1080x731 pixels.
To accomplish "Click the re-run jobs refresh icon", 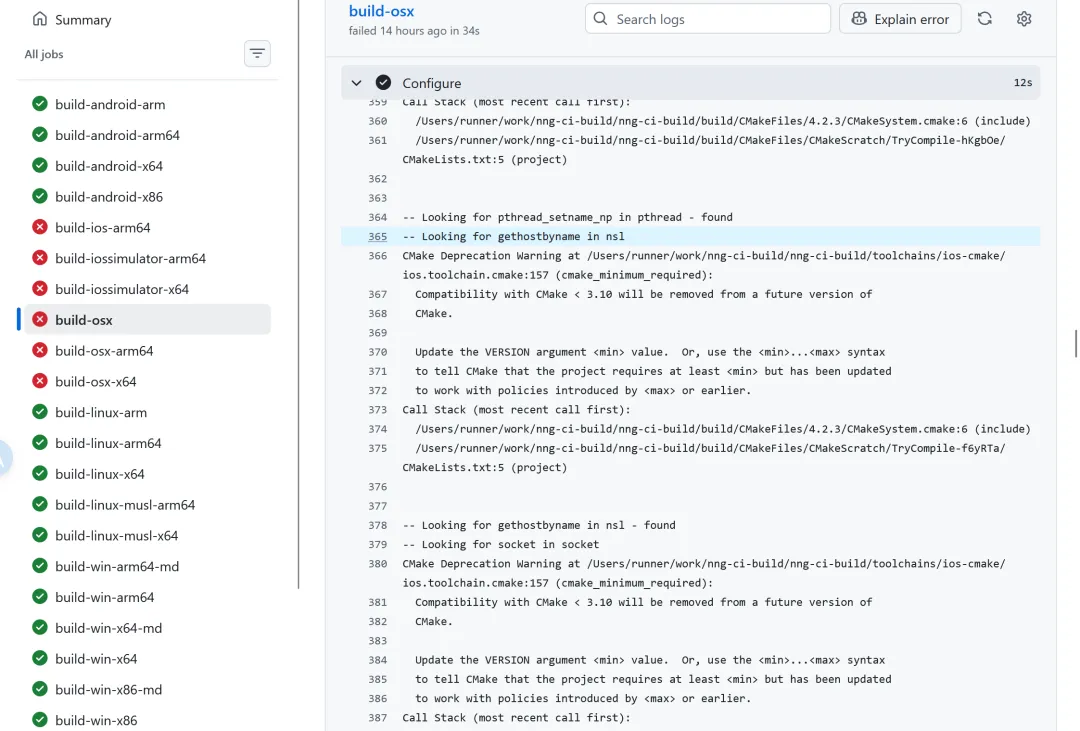I will tap(985, 18).
